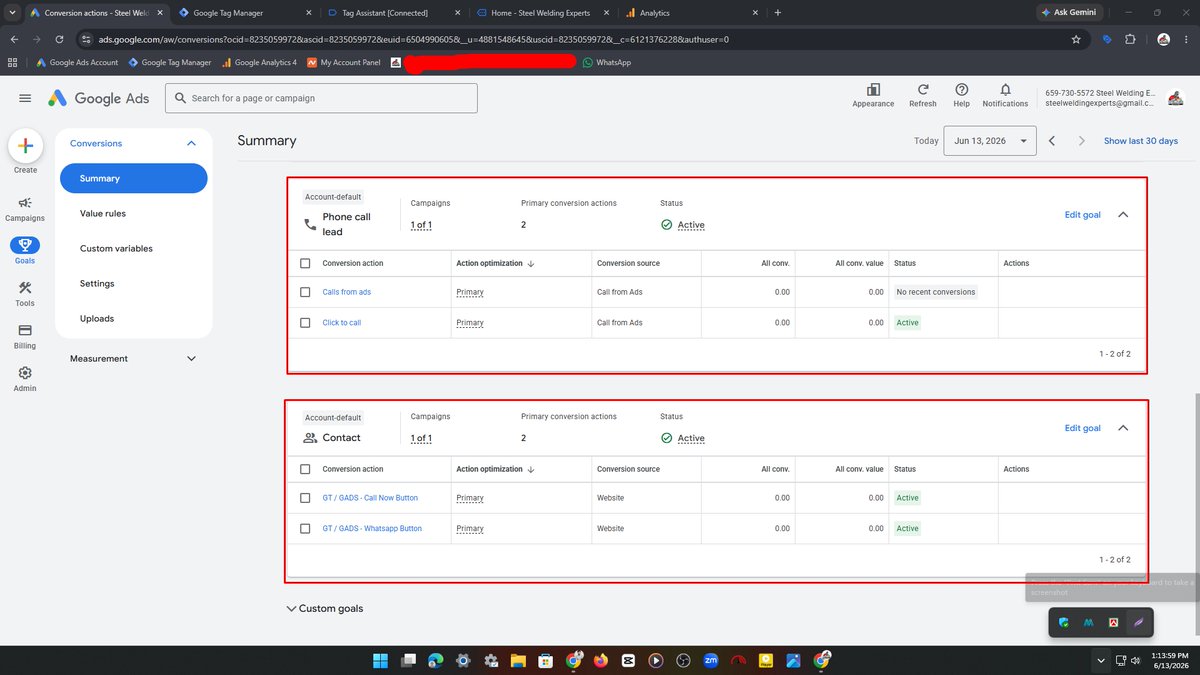Open WhatsApp bookmark
1200x675 pixels.
pyautogui.click(x=606, y=62)
